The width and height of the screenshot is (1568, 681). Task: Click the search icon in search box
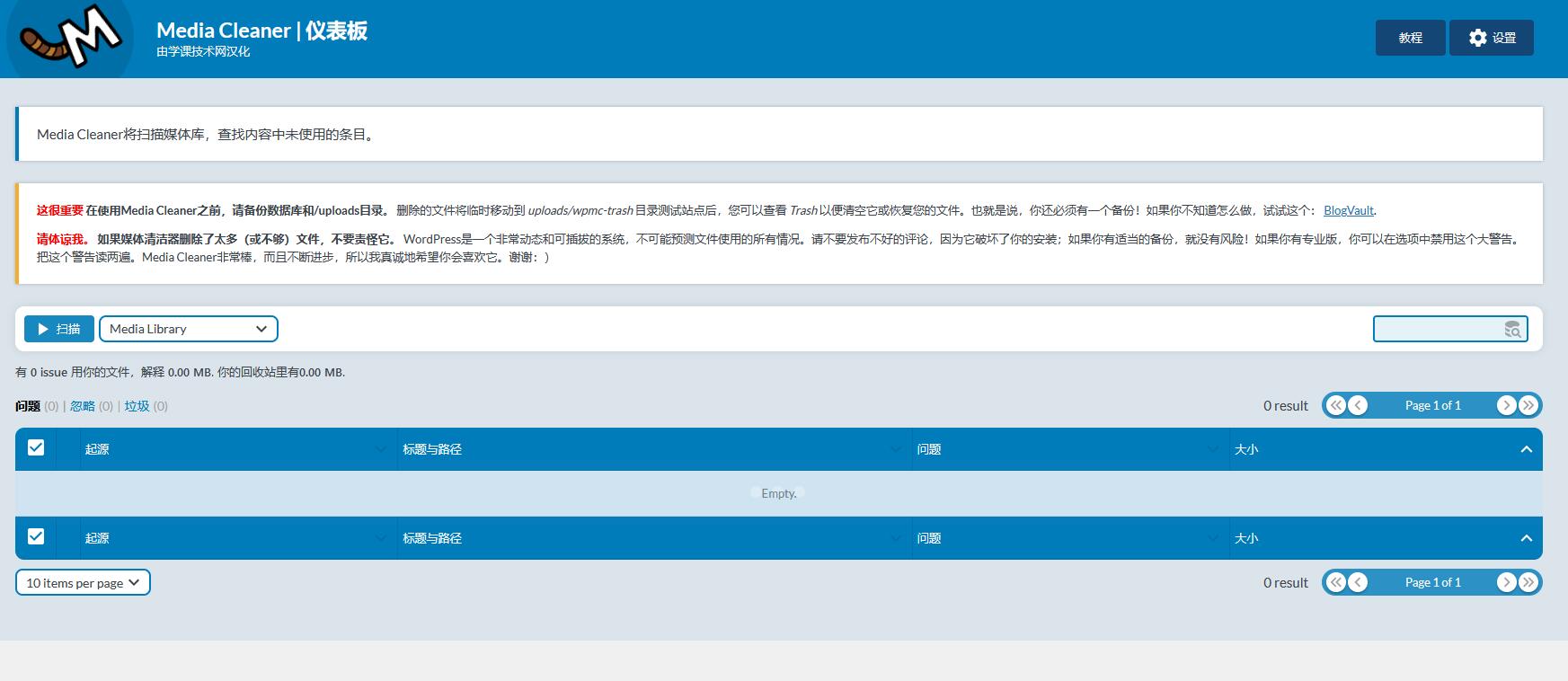1512,330
